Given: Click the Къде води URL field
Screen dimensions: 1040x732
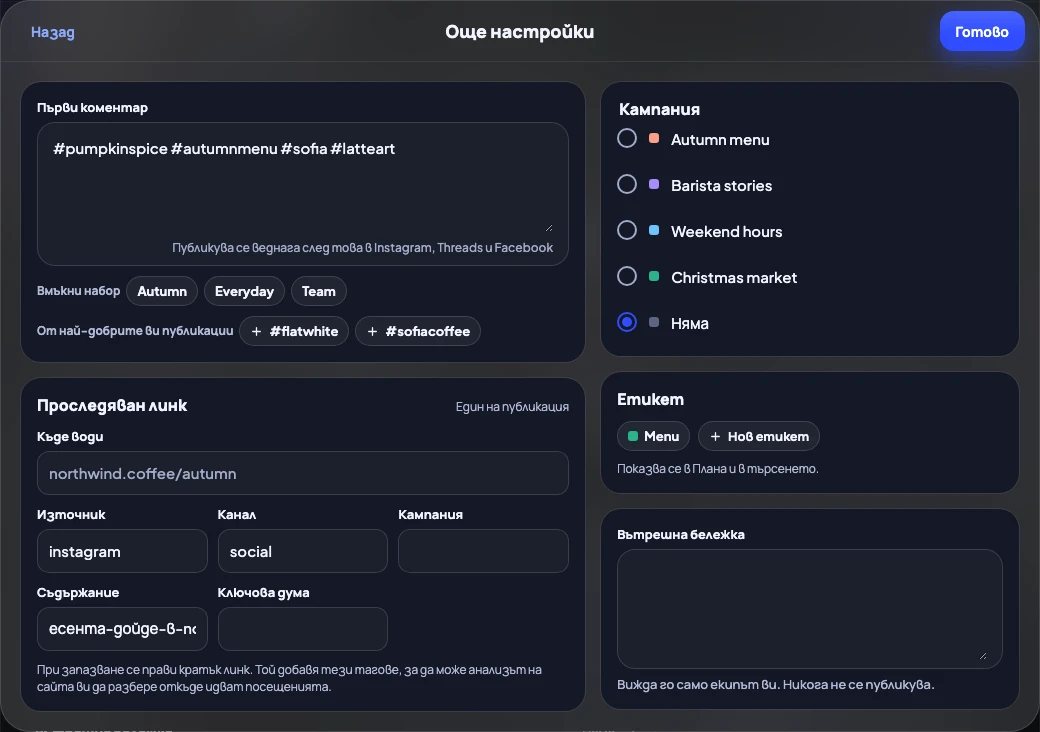Looking at the screenshot, I should click(x=302, y=473).
